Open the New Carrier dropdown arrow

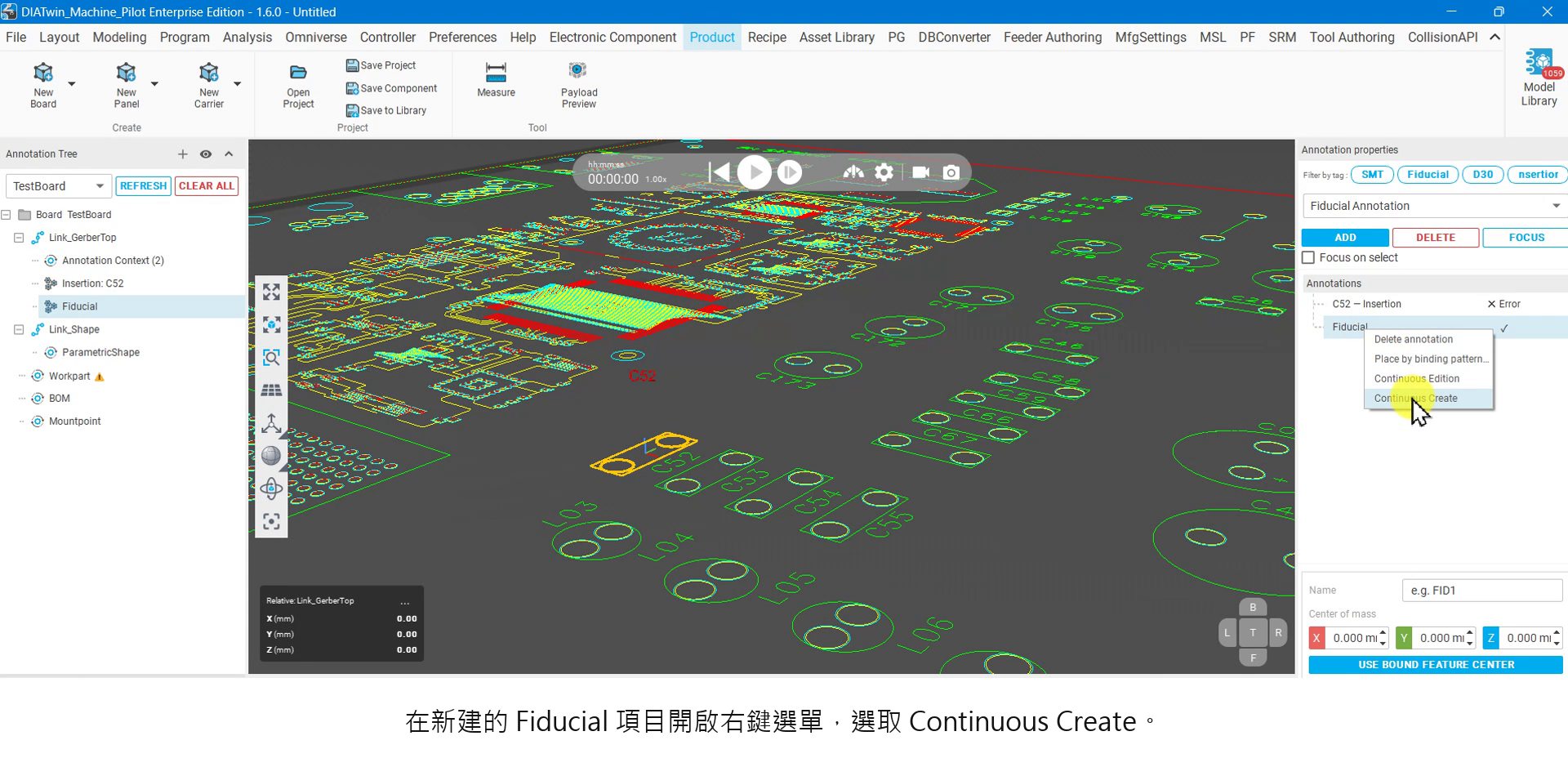click(x=238, y=83)
